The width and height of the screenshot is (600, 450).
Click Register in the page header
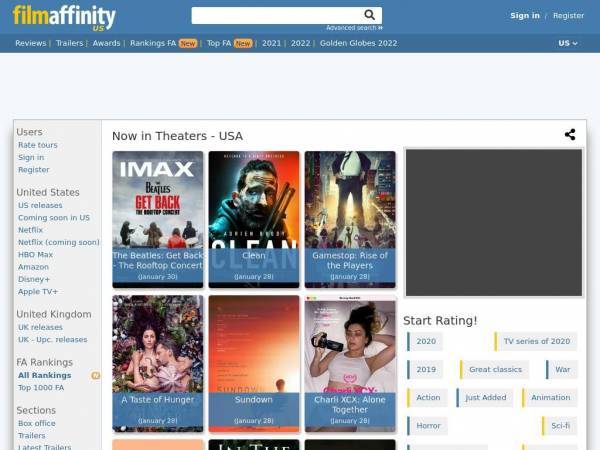(568, 16)
